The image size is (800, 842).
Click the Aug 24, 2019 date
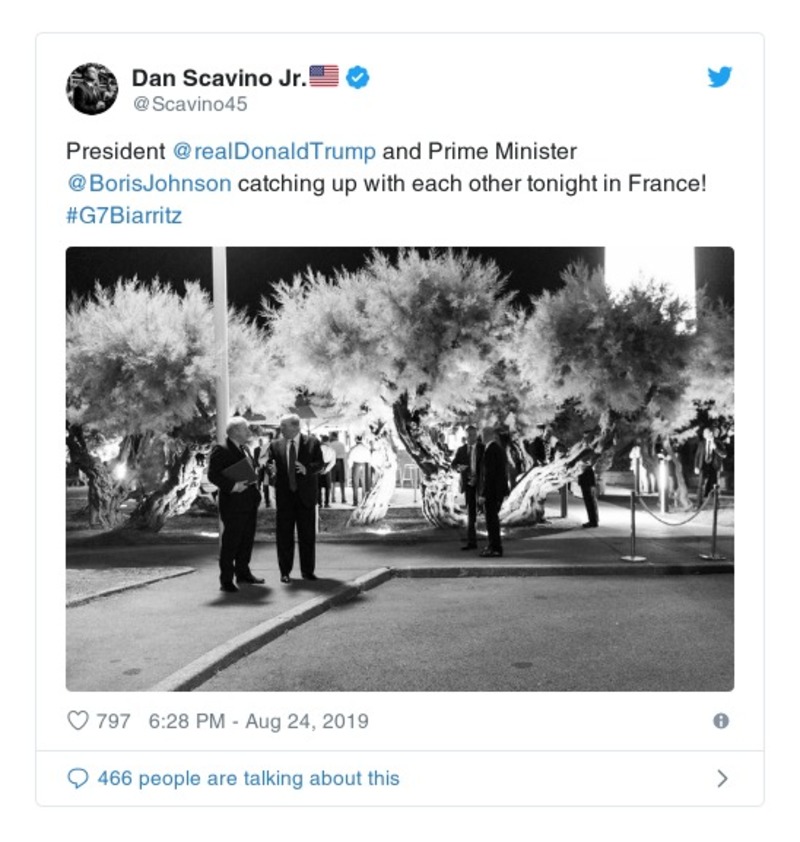point(307,721)
